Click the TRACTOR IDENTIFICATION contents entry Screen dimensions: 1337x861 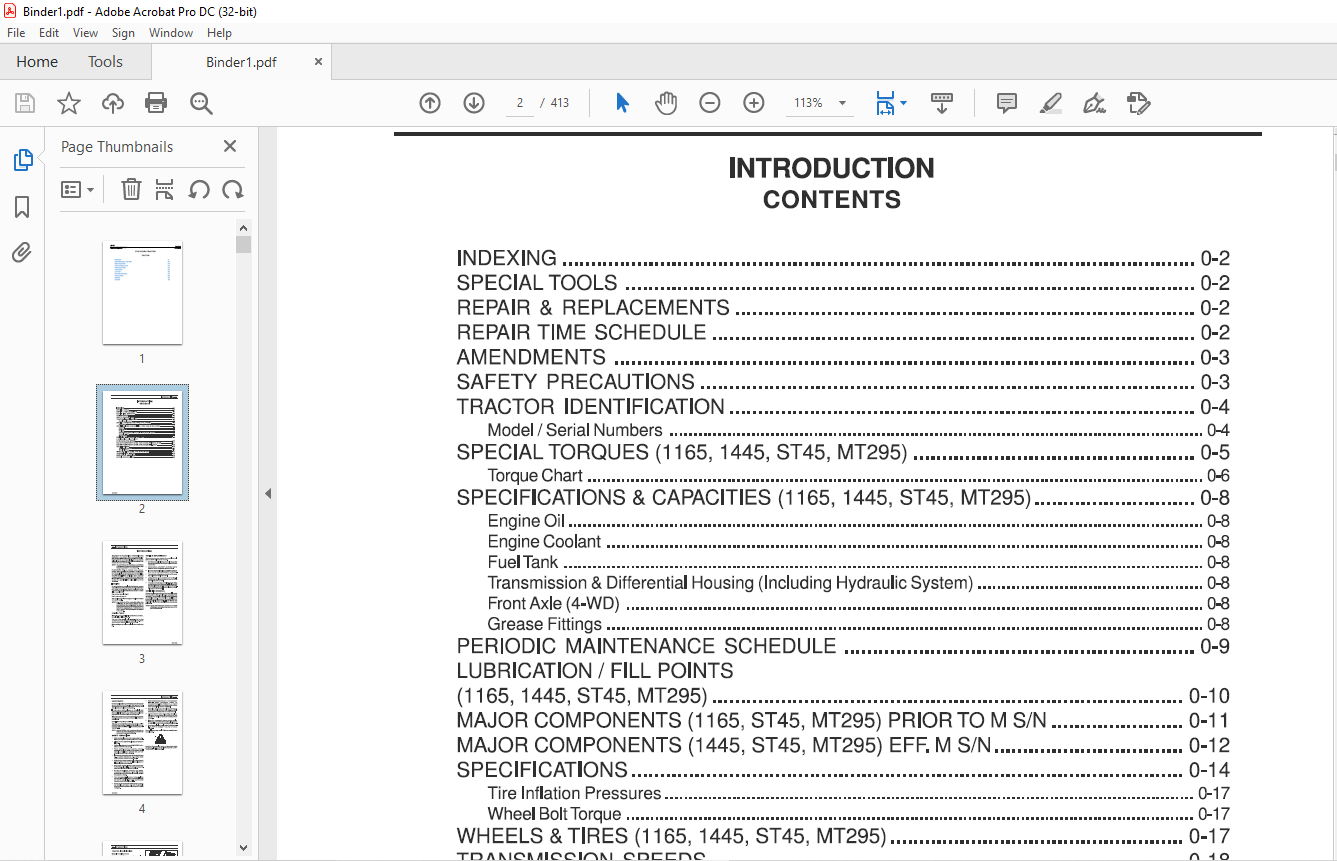click(x=843, y=407)
